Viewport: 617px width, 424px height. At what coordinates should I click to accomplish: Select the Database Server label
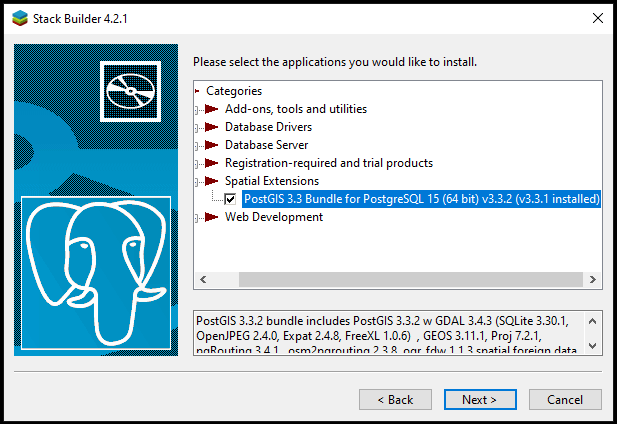266,145
